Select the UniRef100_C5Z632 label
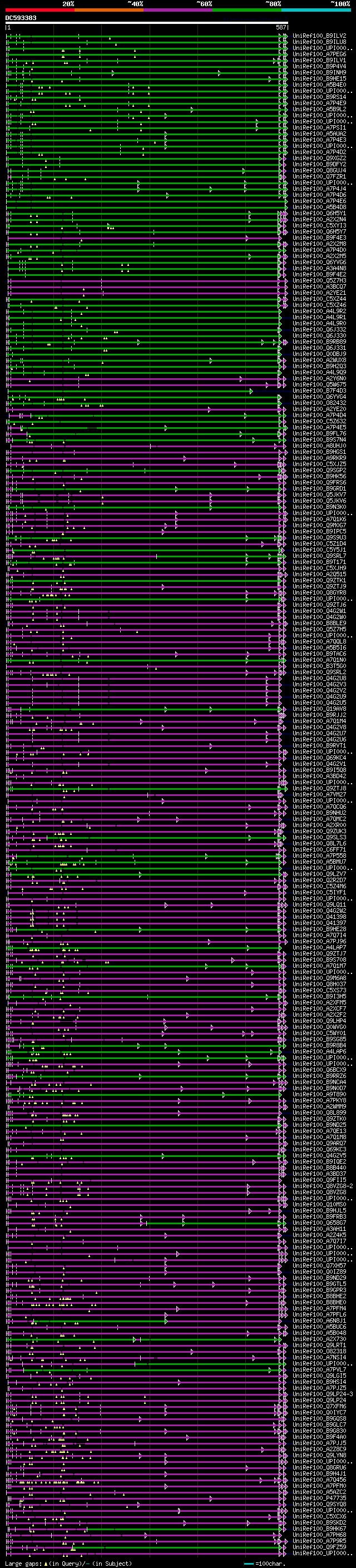This screenshot has height=1568, width=356. click(x=319, y=421)
